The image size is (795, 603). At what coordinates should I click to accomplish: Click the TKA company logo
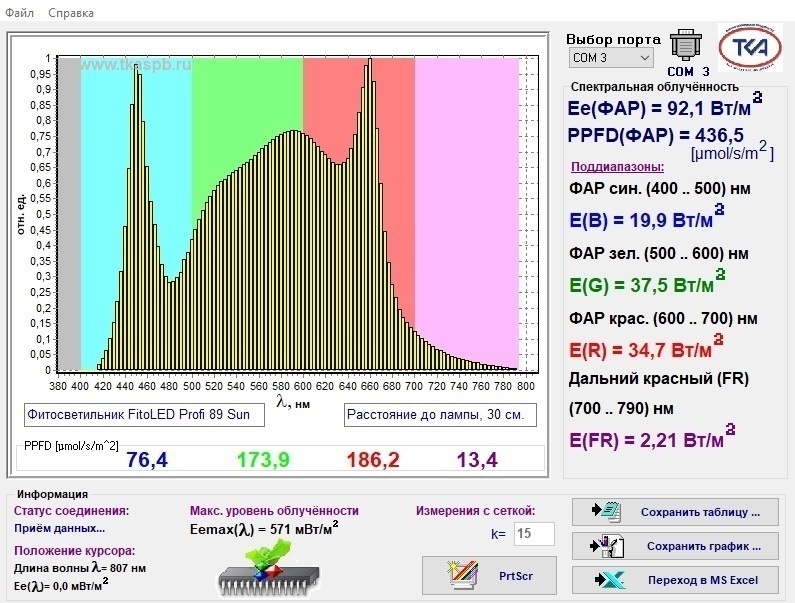tap(750, 47)
